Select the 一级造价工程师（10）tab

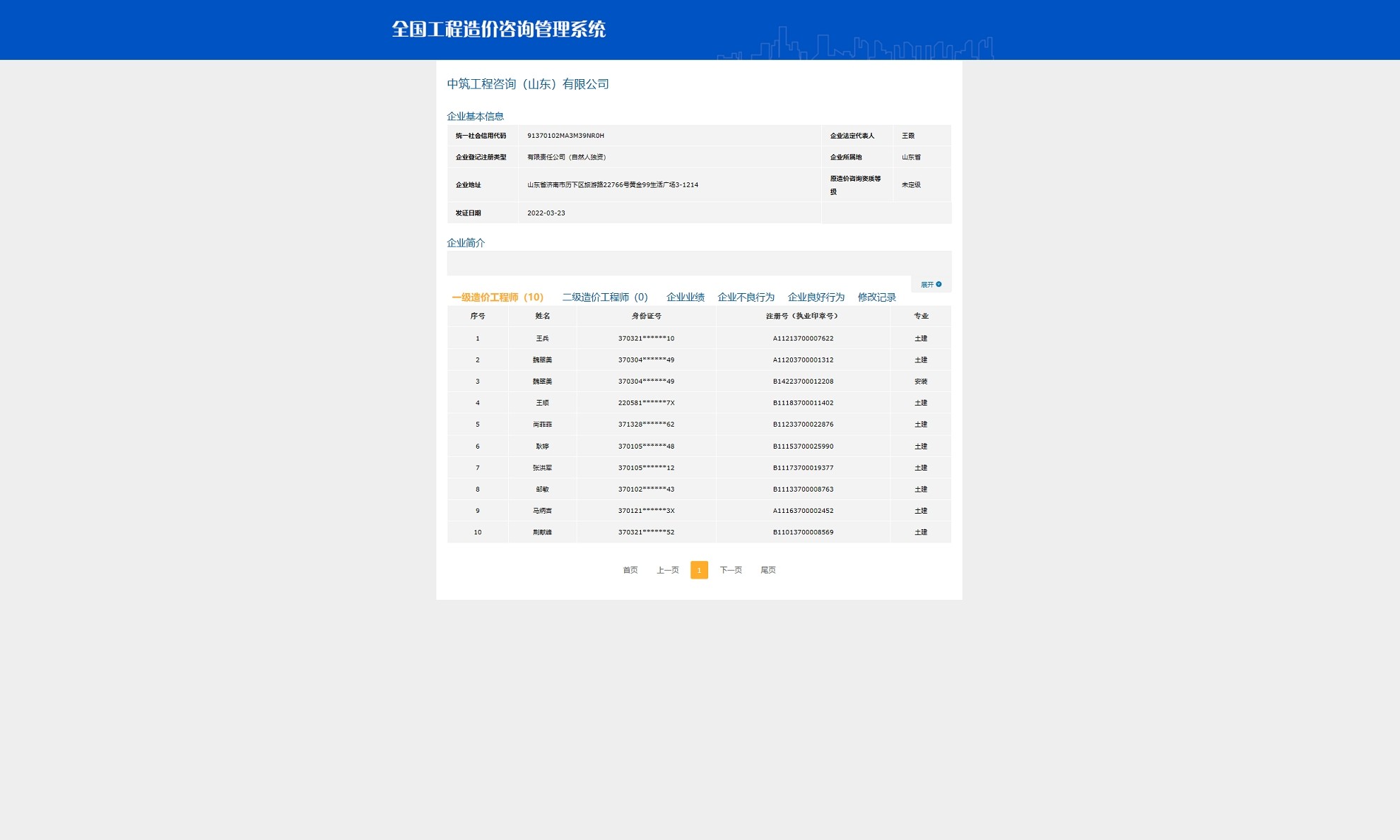click(495, 297)
